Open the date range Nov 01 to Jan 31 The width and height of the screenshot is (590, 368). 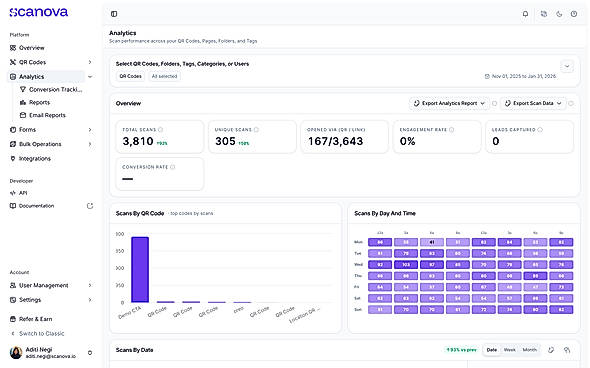tap(520, 76)
